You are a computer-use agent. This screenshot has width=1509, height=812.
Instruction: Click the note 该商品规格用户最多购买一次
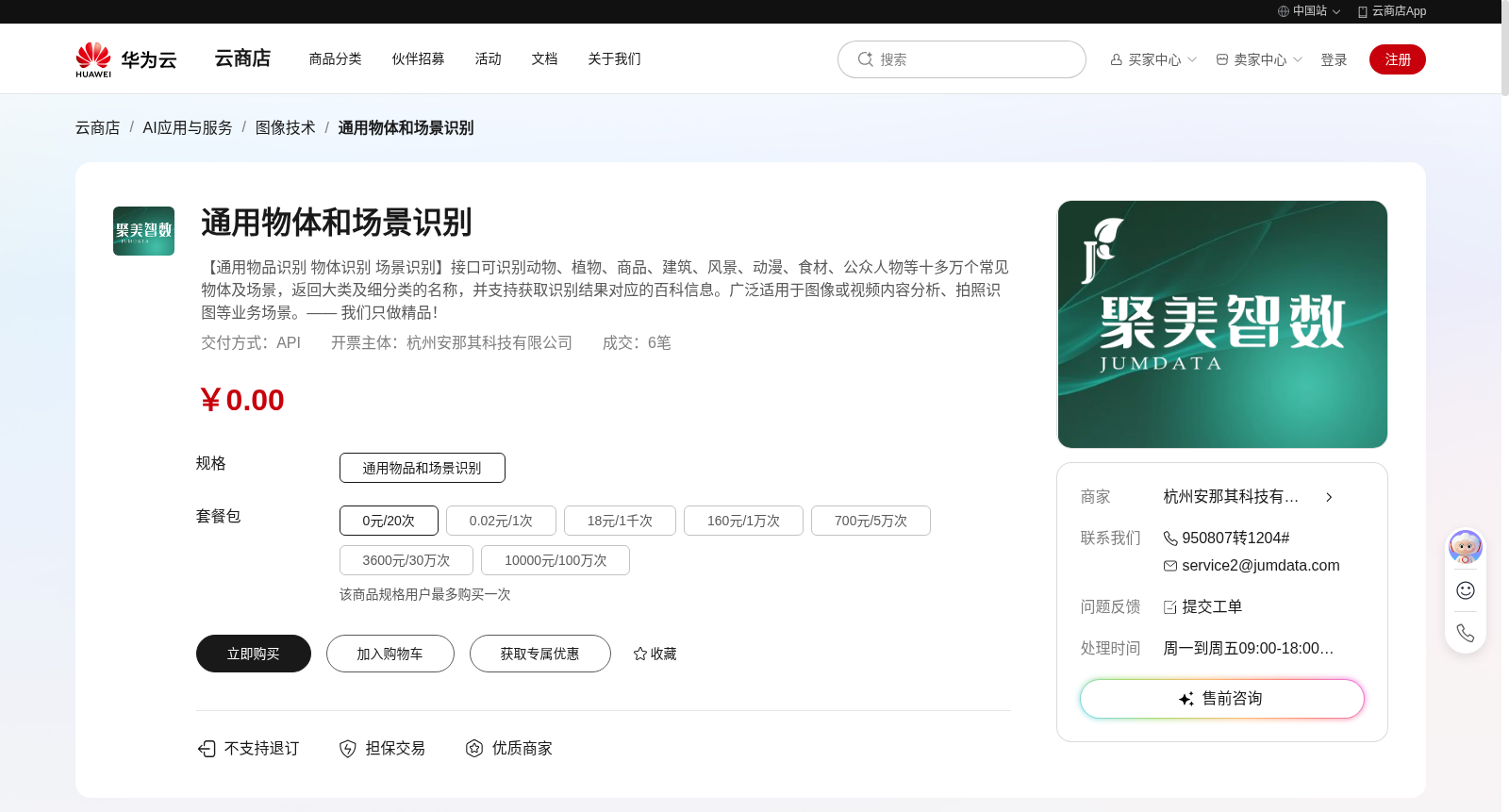click(425, 595)
